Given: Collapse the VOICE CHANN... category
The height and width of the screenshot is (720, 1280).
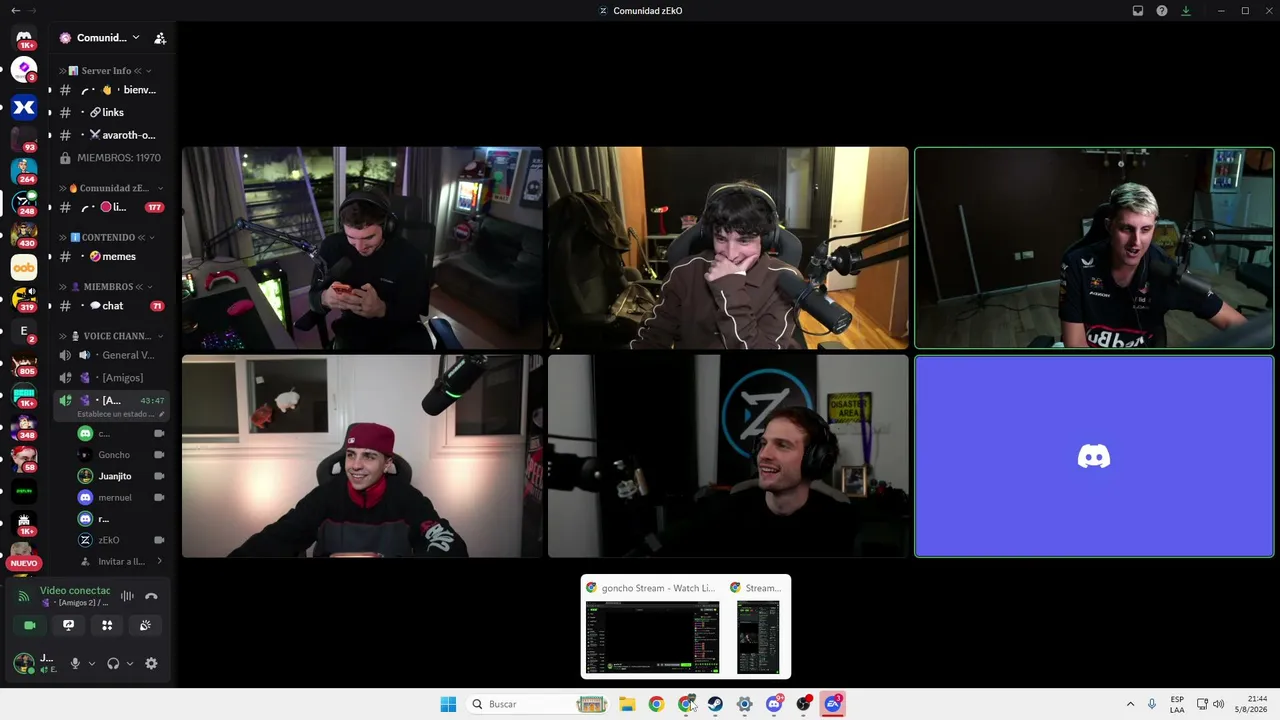Looking at the screenshot, I should [x=112, y=336].
